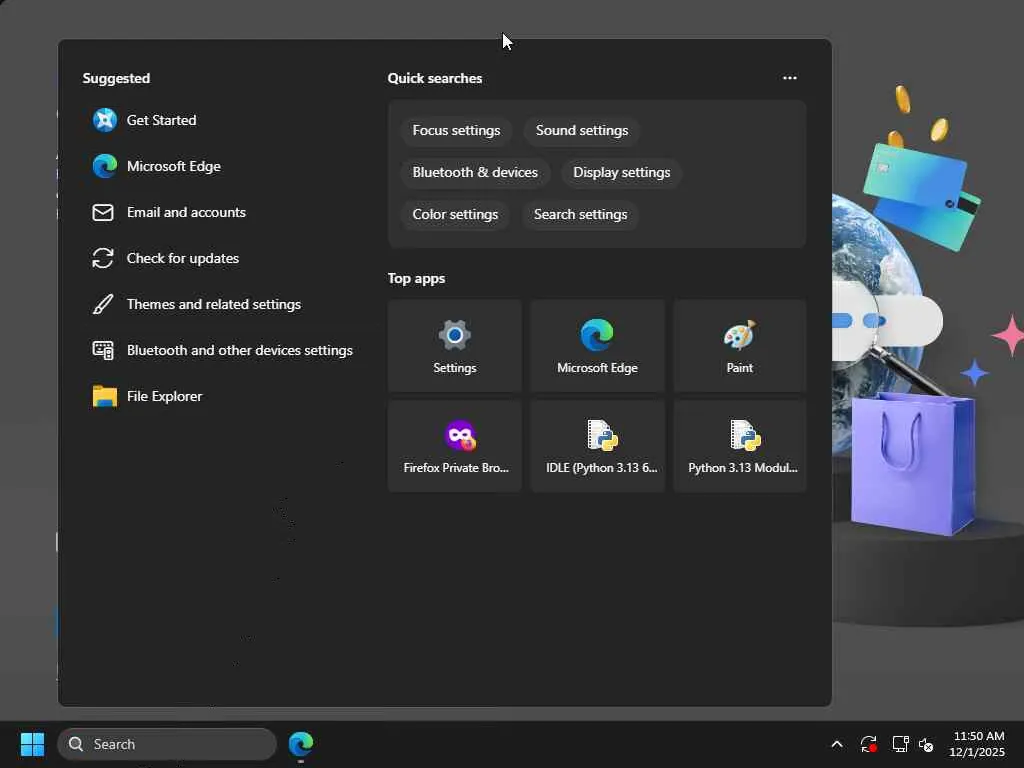Open the Settings top app tile
1024x768 pixels.
point(455,346)
